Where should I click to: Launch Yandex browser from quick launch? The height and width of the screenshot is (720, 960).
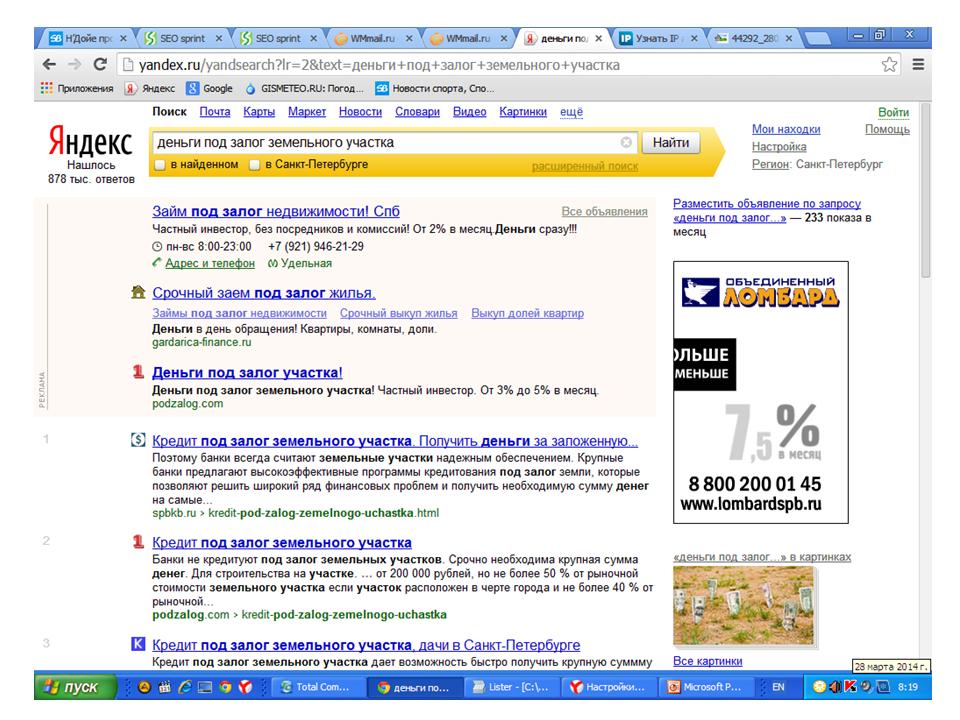tap(246, 687)
